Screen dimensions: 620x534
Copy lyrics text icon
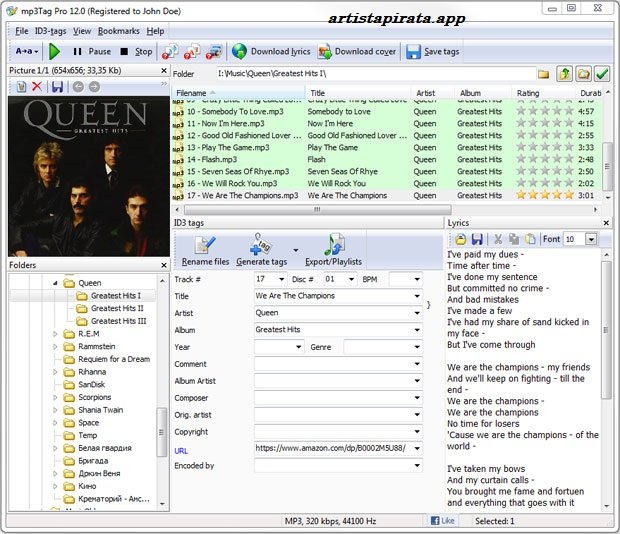(x=514, y=239)
